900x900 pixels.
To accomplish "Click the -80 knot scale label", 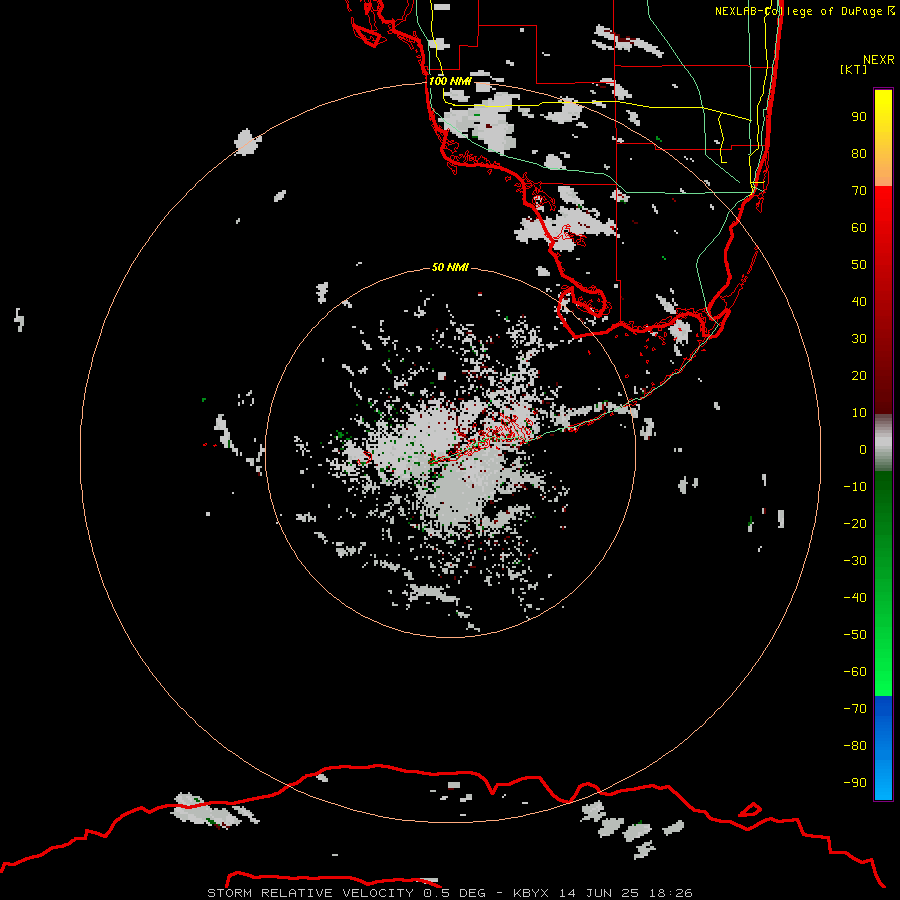I will pyautogui.click(x=855, y=746).
